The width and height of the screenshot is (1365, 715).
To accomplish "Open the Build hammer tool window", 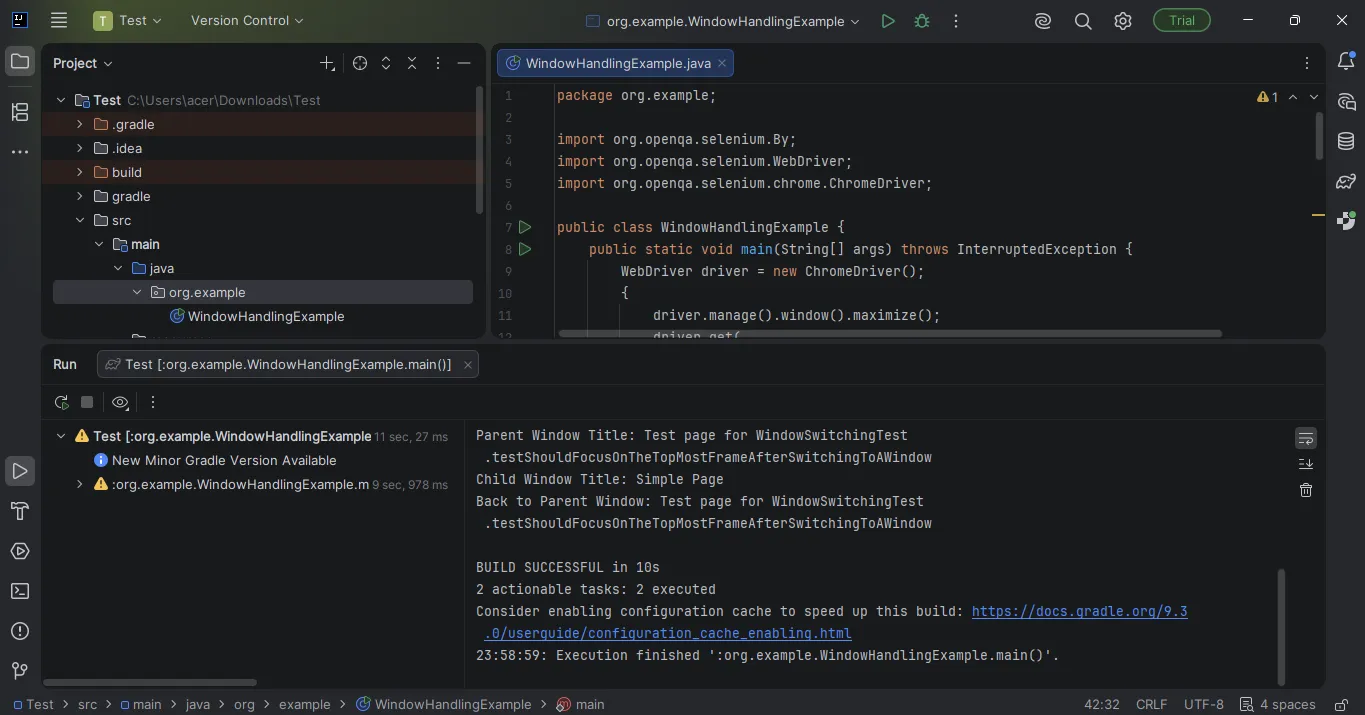I will pyautogui.click(x=20, y=511).
